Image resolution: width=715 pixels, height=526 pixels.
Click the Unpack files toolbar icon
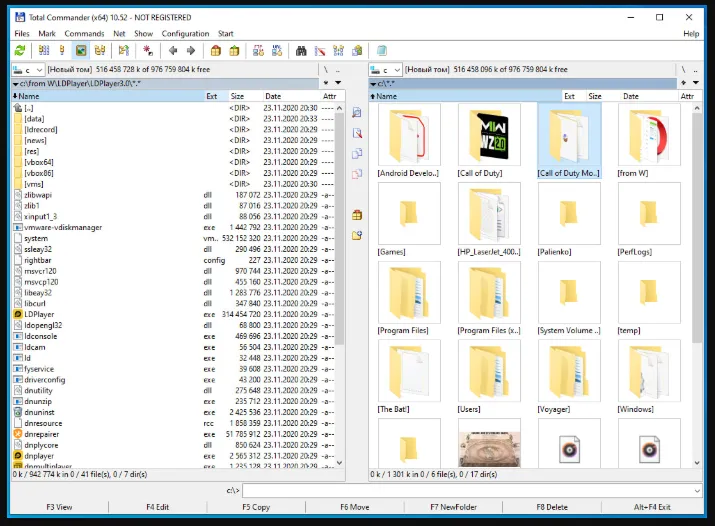[234, 51]
